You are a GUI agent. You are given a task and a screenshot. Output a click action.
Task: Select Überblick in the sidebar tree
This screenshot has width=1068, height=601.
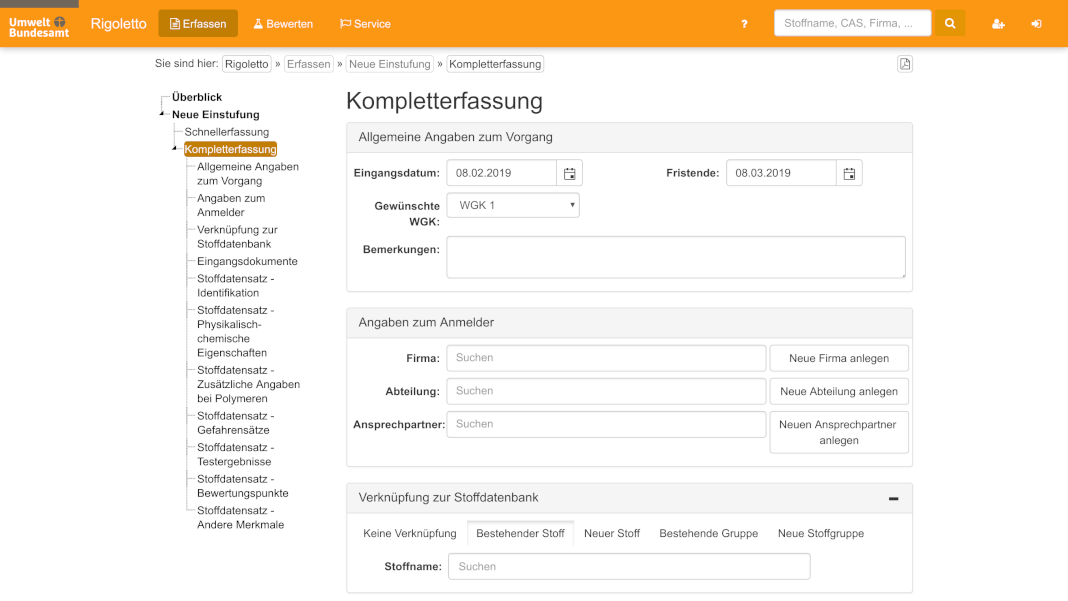click(x=197, y=97)
